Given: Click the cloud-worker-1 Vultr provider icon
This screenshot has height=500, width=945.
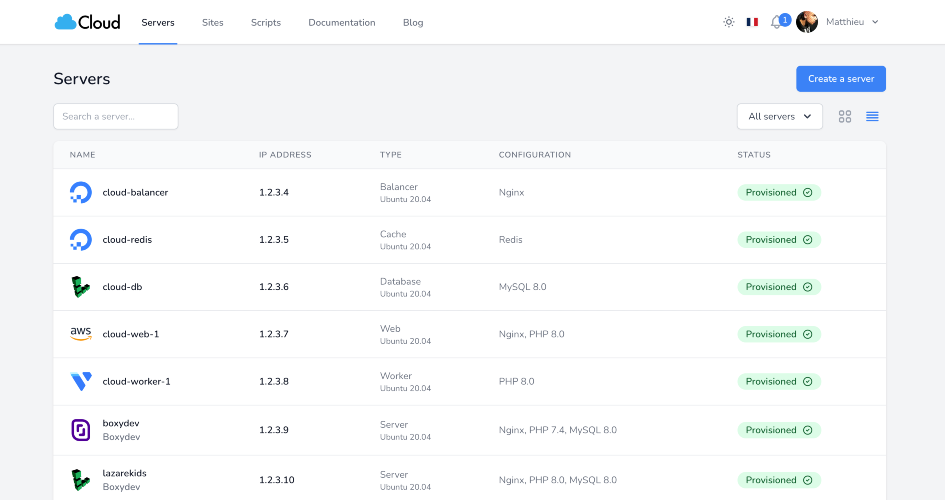Looking at the screenshot, I should click(x=81, y=381).
